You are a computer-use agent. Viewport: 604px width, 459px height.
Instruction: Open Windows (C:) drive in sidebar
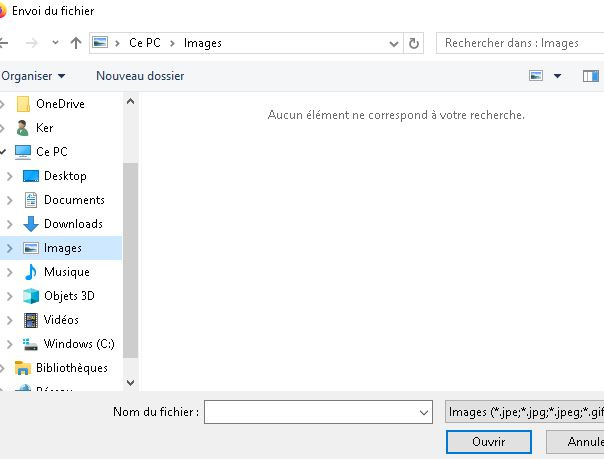79,343
